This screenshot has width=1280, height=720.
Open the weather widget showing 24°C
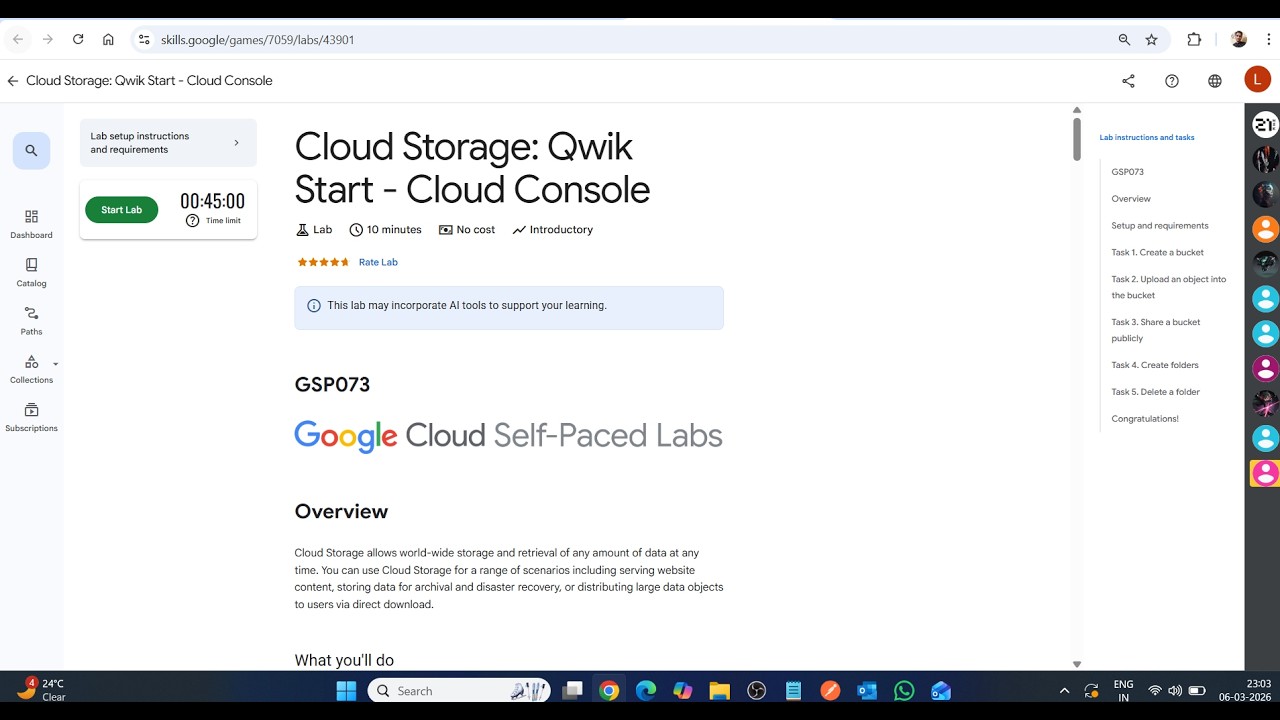click(42, 690)
